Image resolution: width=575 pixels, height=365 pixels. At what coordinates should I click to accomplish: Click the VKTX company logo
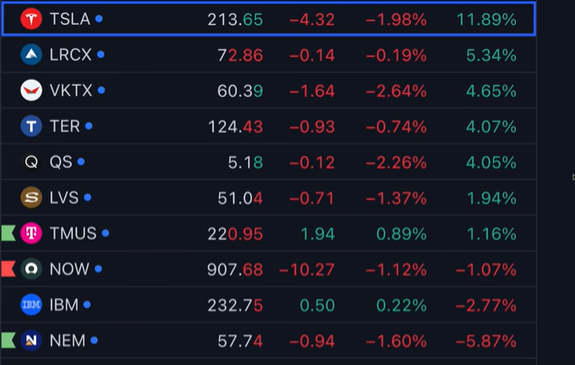31,90
